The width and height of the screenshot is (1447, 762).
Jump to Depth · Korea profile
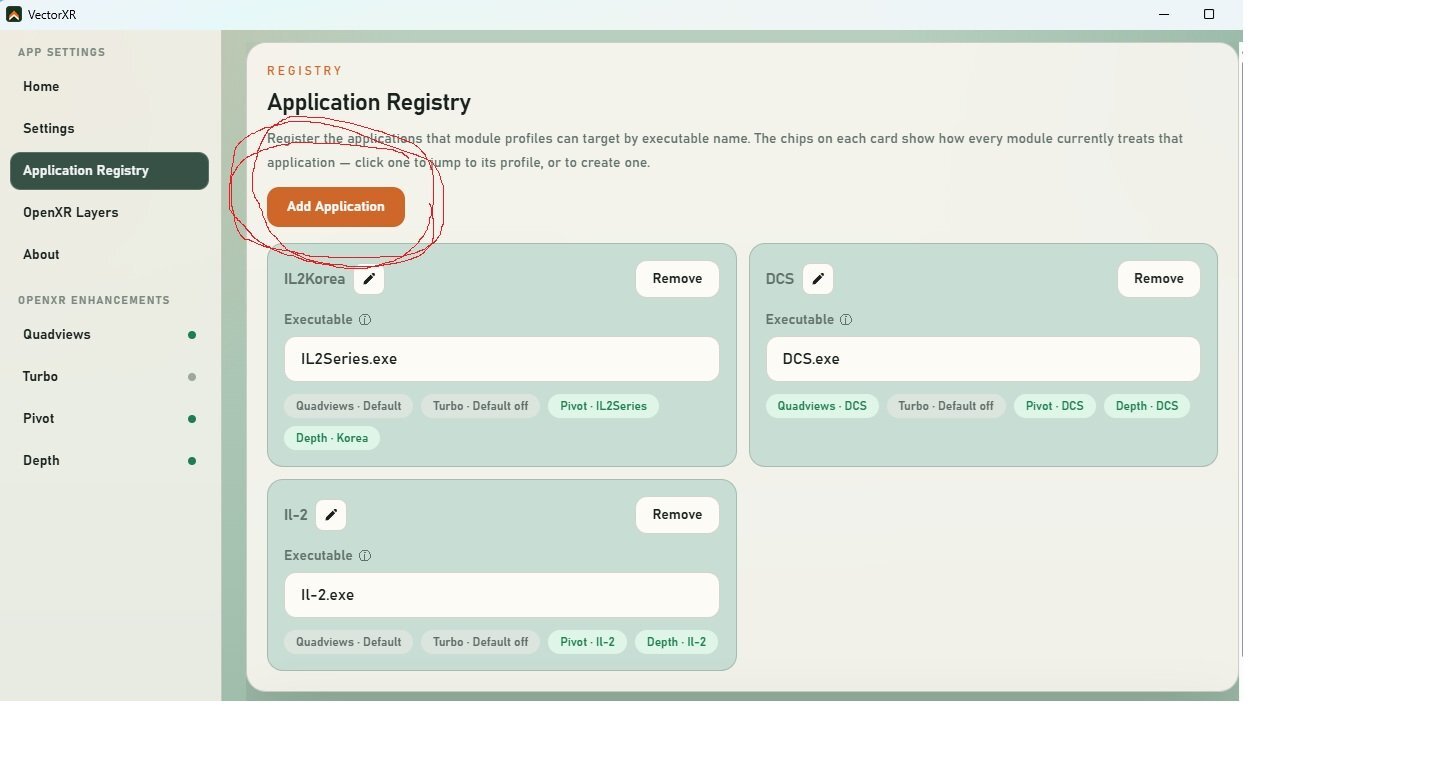(x=332, y=438)
